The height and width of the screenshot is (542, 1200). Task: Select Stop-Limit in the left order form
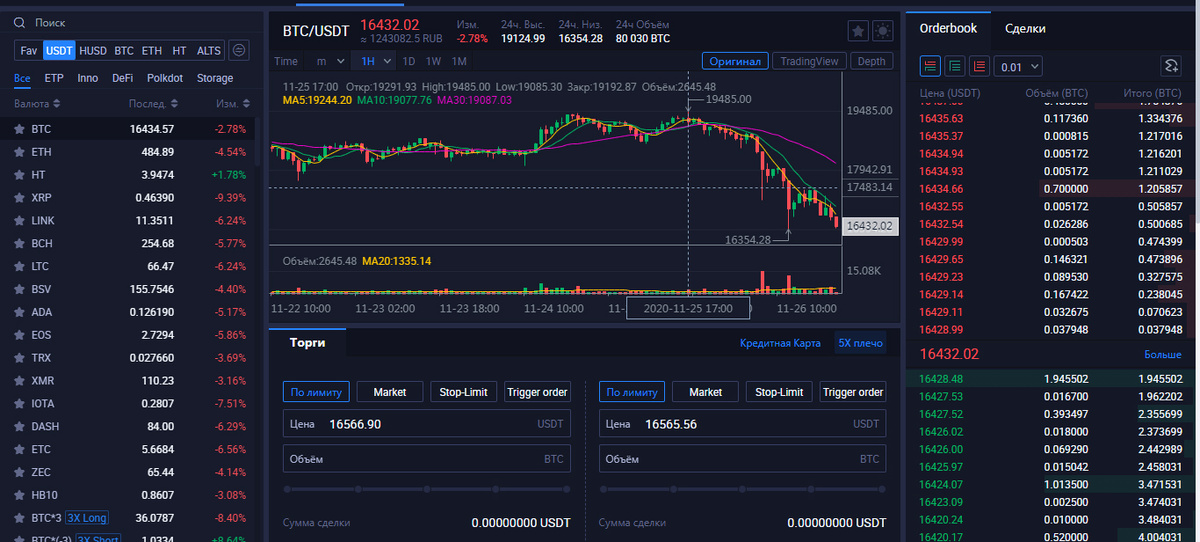(x=463, y=392)
